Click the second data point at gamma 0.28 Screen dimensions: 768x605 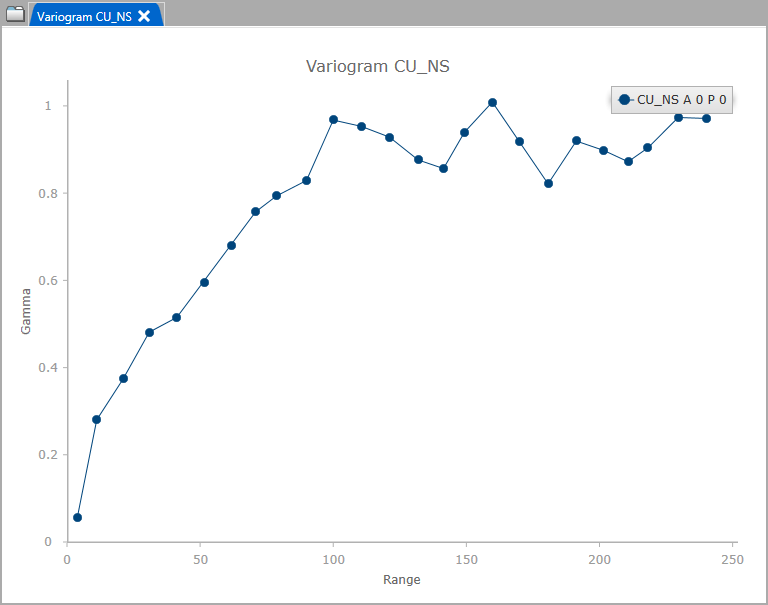click(x=96, y=419)
